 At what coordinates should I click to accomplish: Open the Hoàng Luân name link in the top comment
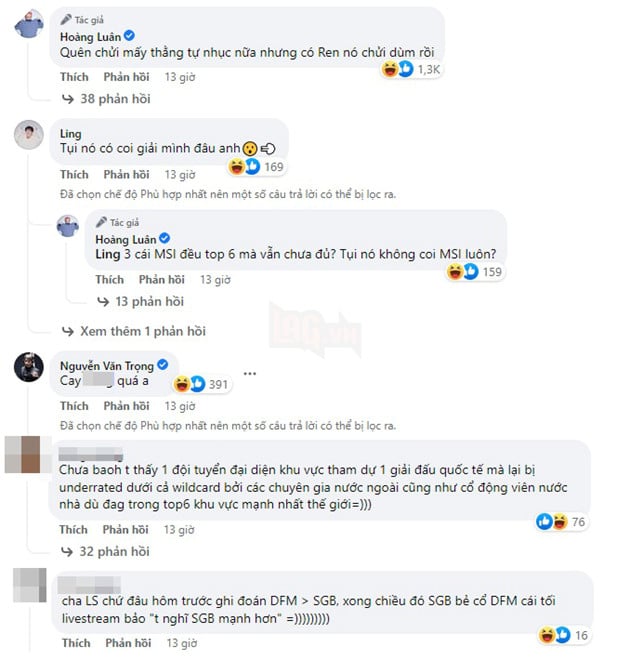(90, 37)
